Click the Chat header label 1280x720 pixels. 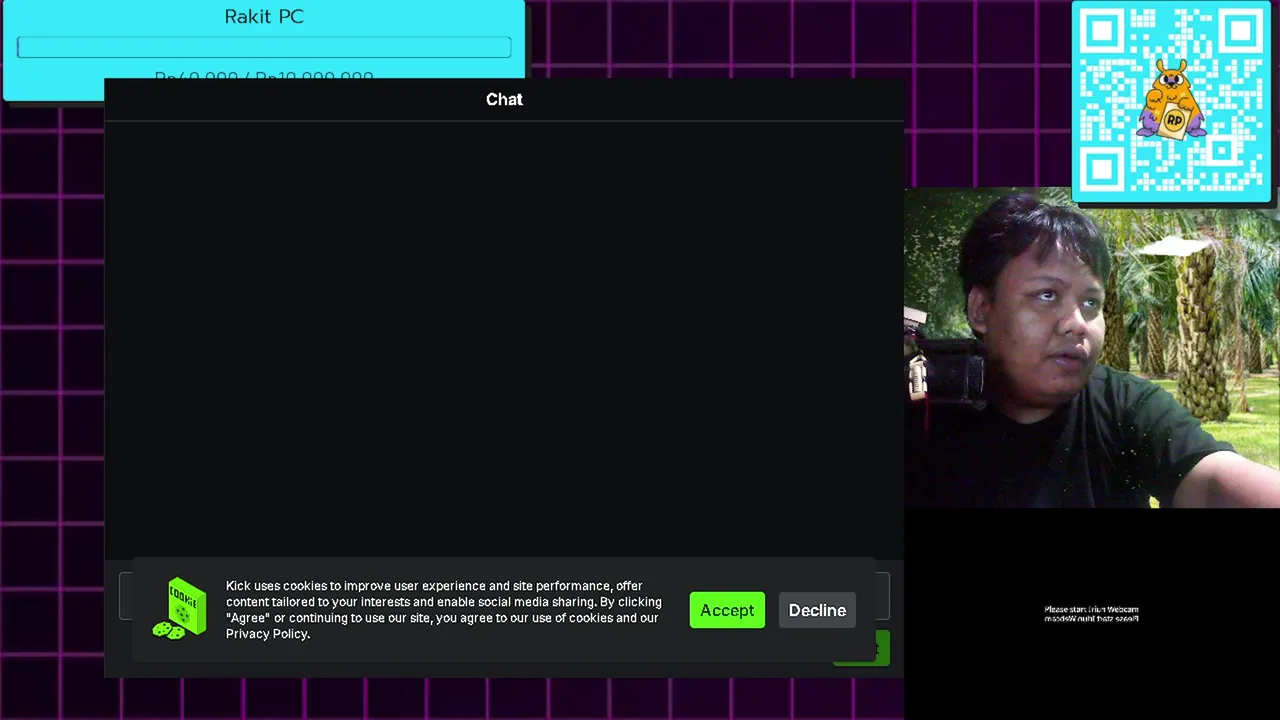(504, 99)
